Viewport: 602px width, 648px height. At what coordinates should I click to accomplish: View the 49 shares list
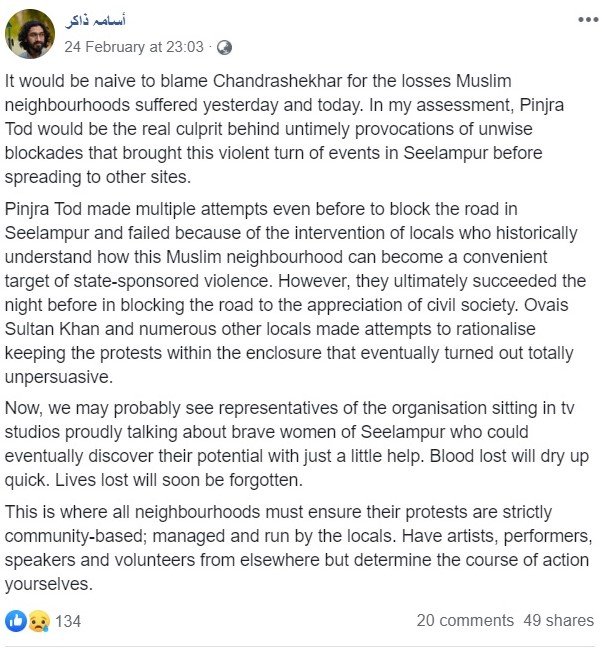(x=558, y=620)
